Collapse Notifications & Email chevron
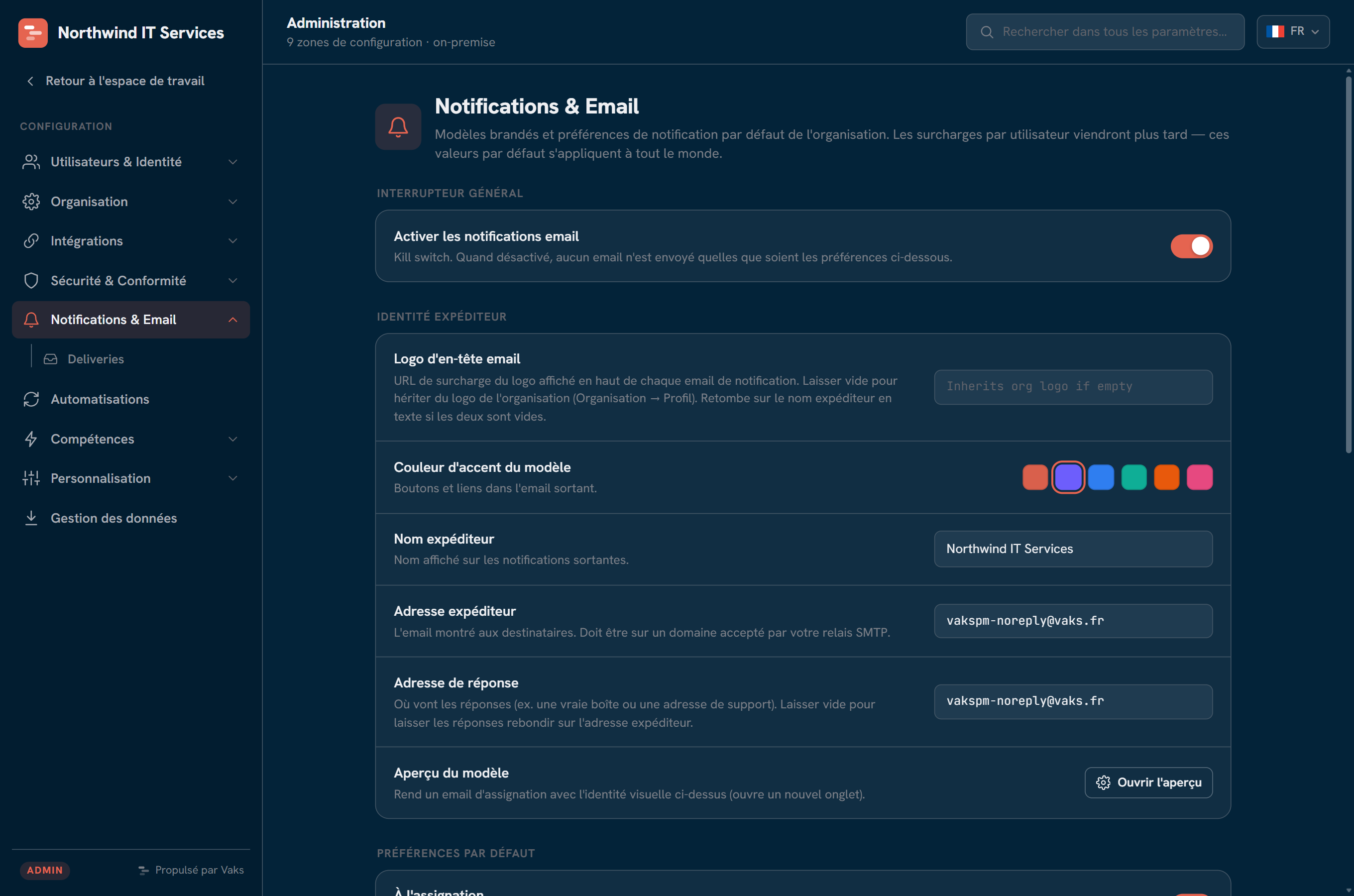 [x=232, y=320]
